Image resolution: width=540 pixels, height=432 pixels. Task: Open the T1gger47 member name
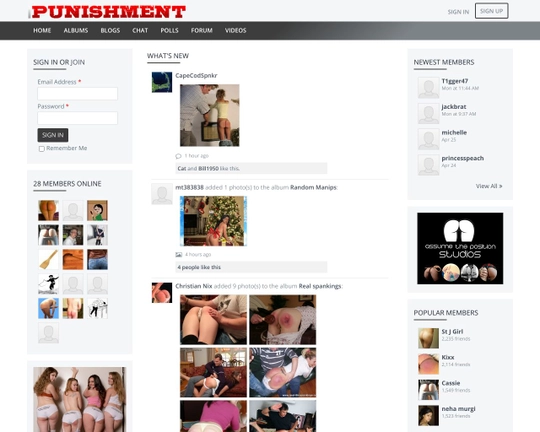coord(455,81)
